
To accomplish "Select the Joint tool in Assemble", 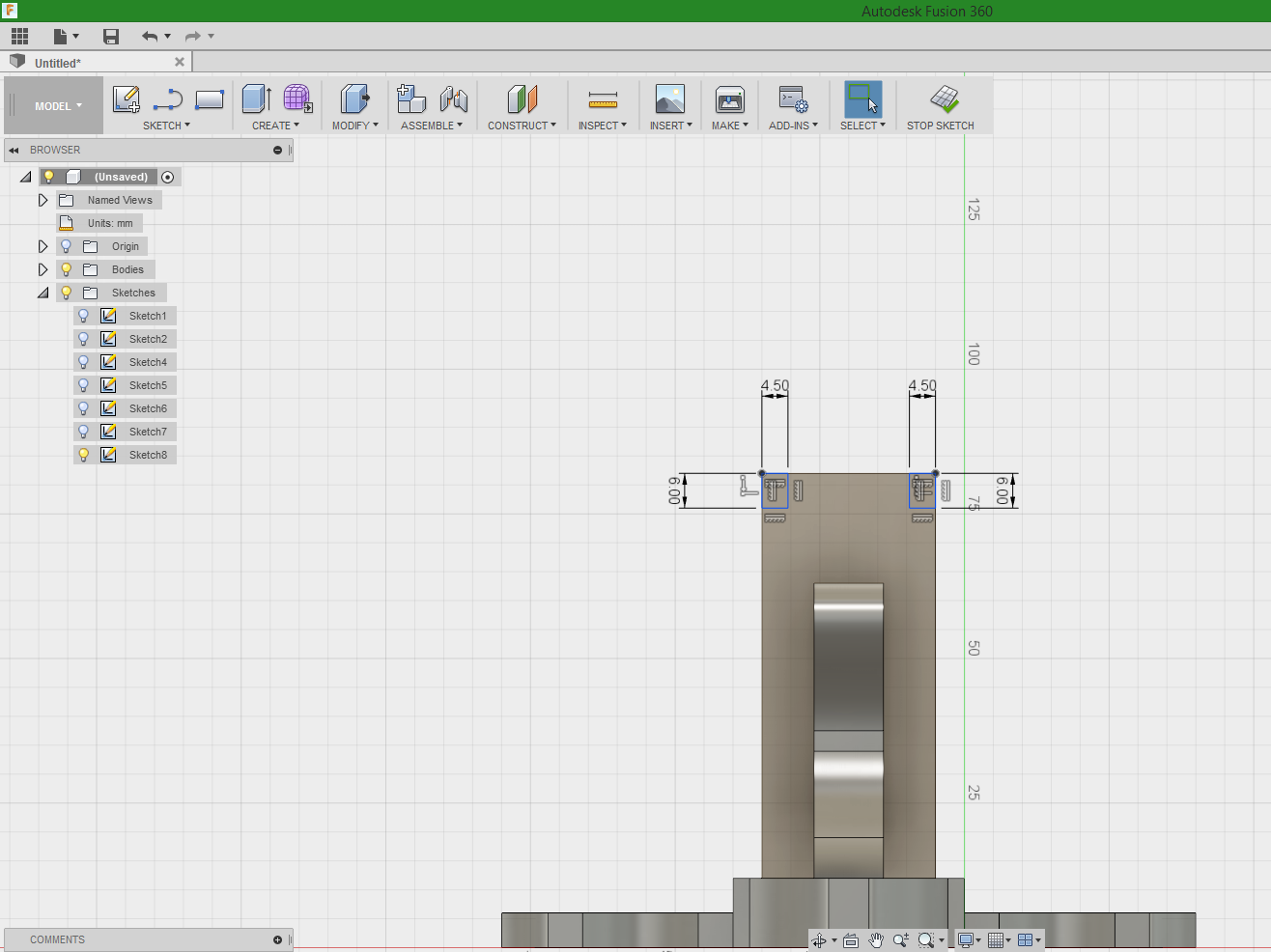I will [x=454, y=98].
